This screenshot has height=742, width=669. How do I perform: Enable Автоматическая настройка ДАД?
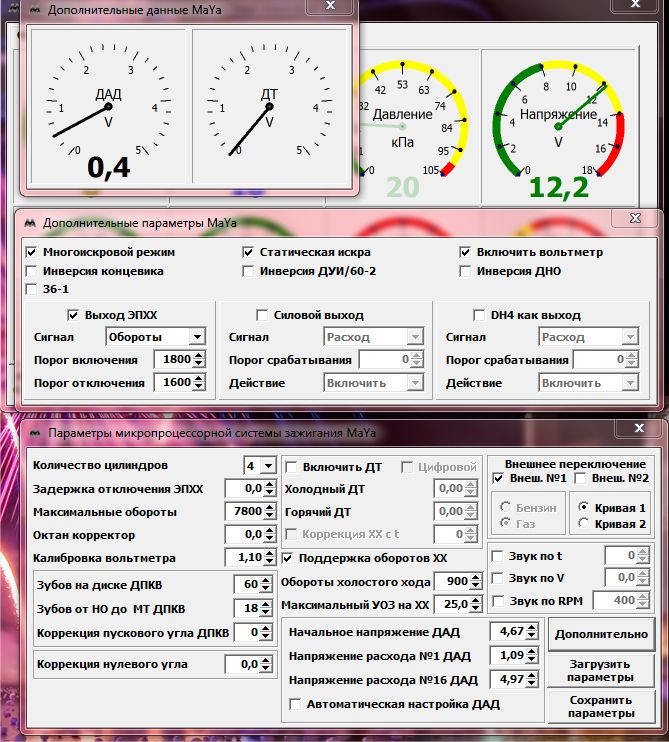(295, 704)
